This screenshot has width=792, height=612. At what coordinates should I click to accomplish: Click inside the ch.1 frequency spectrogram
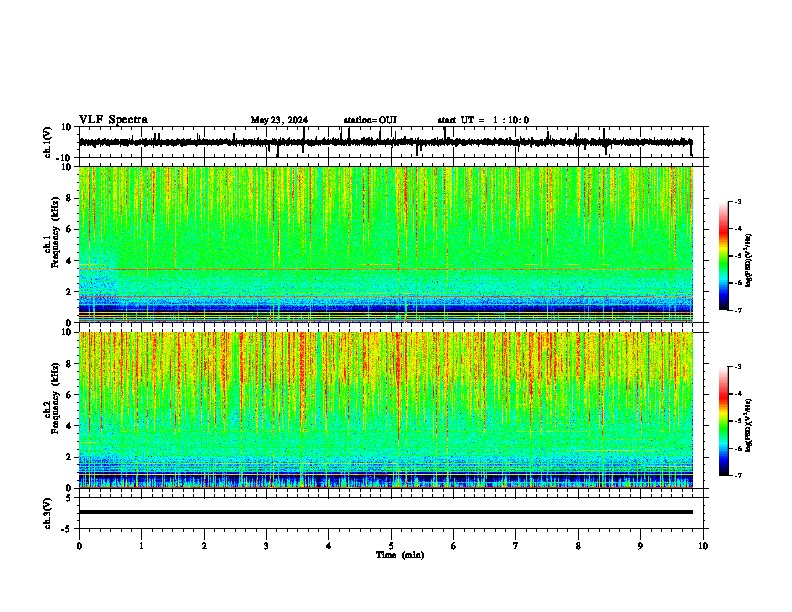tap(386, 244)
